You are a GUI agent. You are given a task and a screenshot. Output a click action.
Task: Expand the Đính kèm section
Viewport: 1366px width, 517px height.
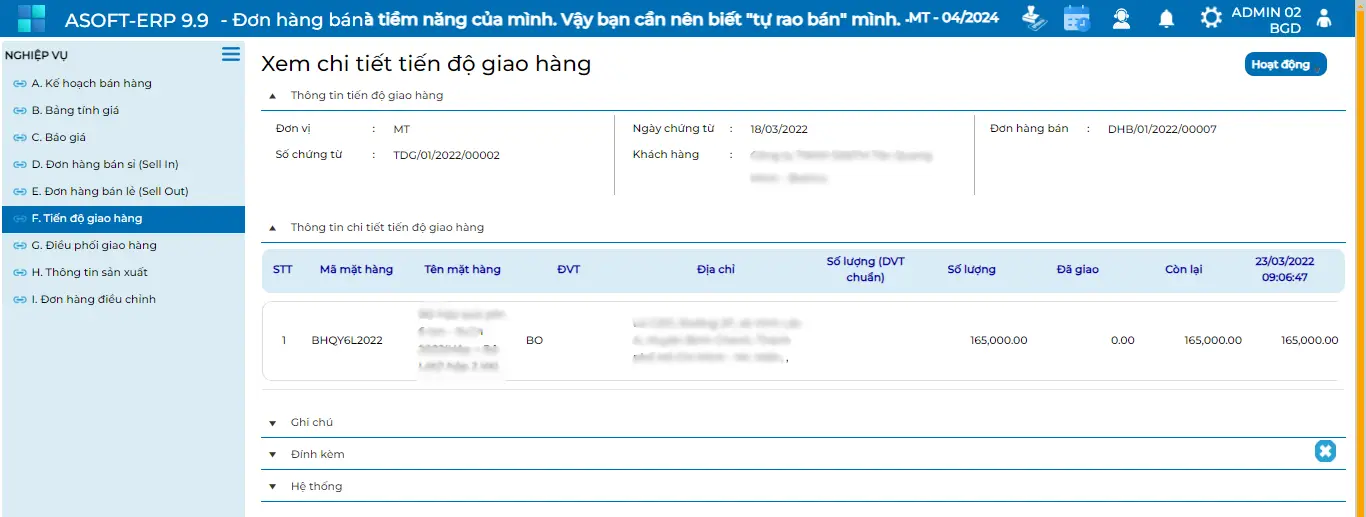click(x=272, y=455)
